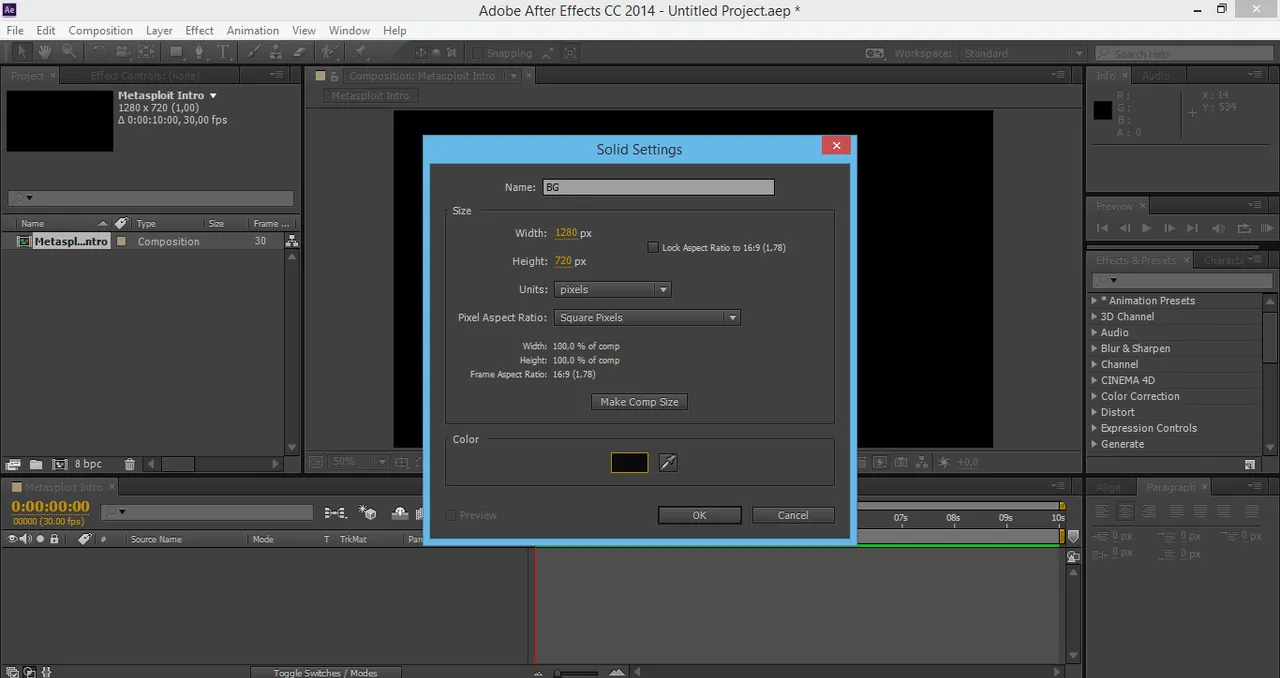Create new composition from Project panel footer
Image resolution: width=1280 pixels, height=678 pixels.
pos(59,464)
